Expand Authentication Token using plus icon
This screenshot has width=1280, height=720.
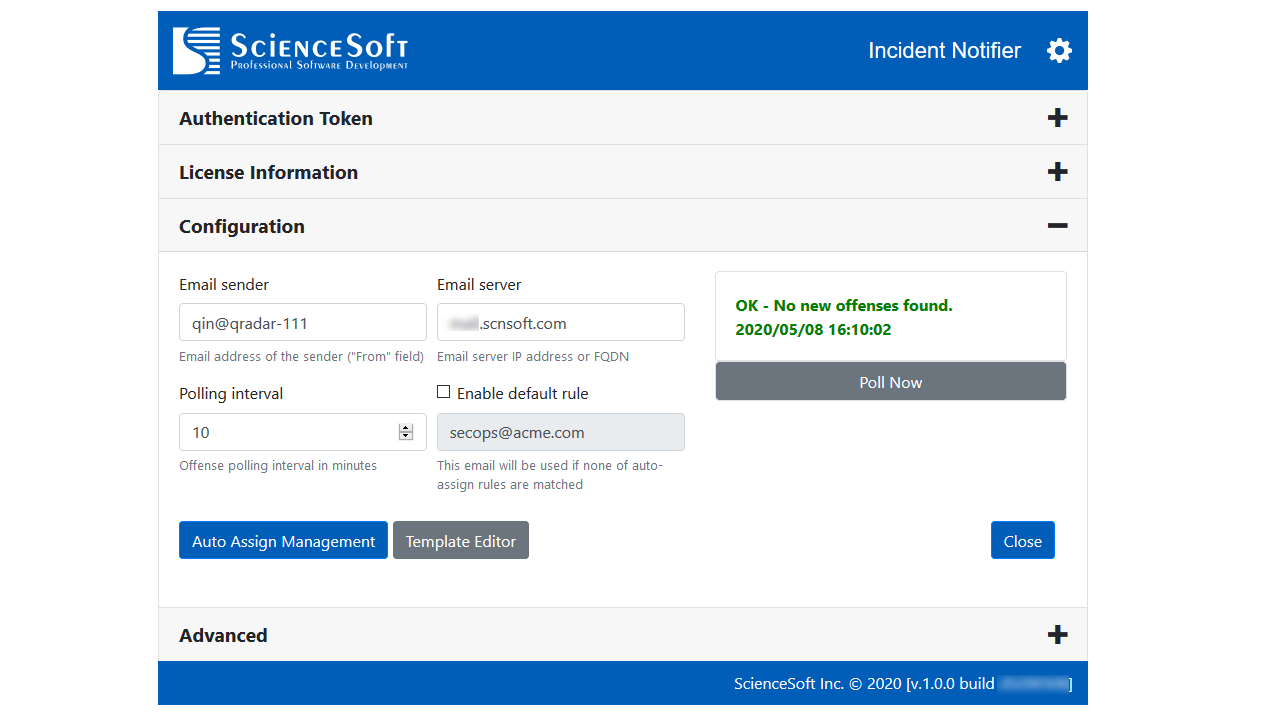1057,118
